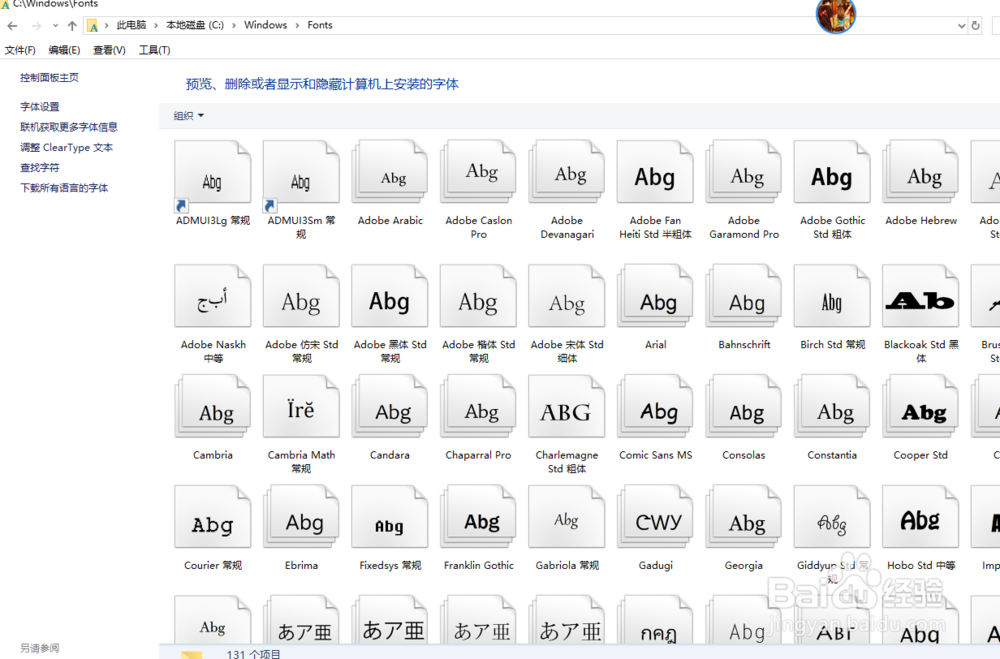This screenshot has width=1000, height=659.
Task: Select the Adobe Naskh font icon
Action: pos(212,297)
